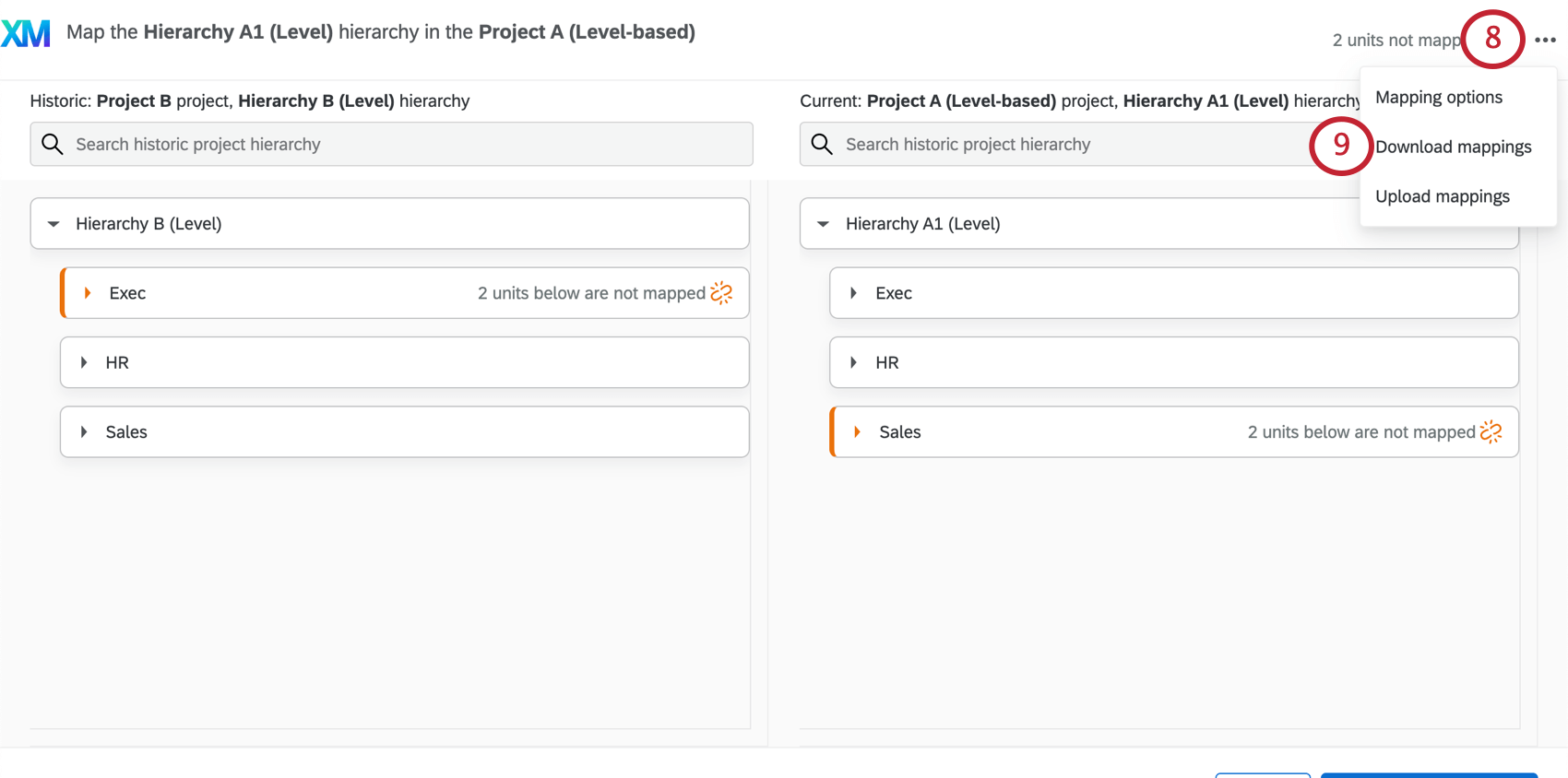Collapse the Hierarchy B (Level) root node
The image size is (1568, 778).
tap(53, 223)
